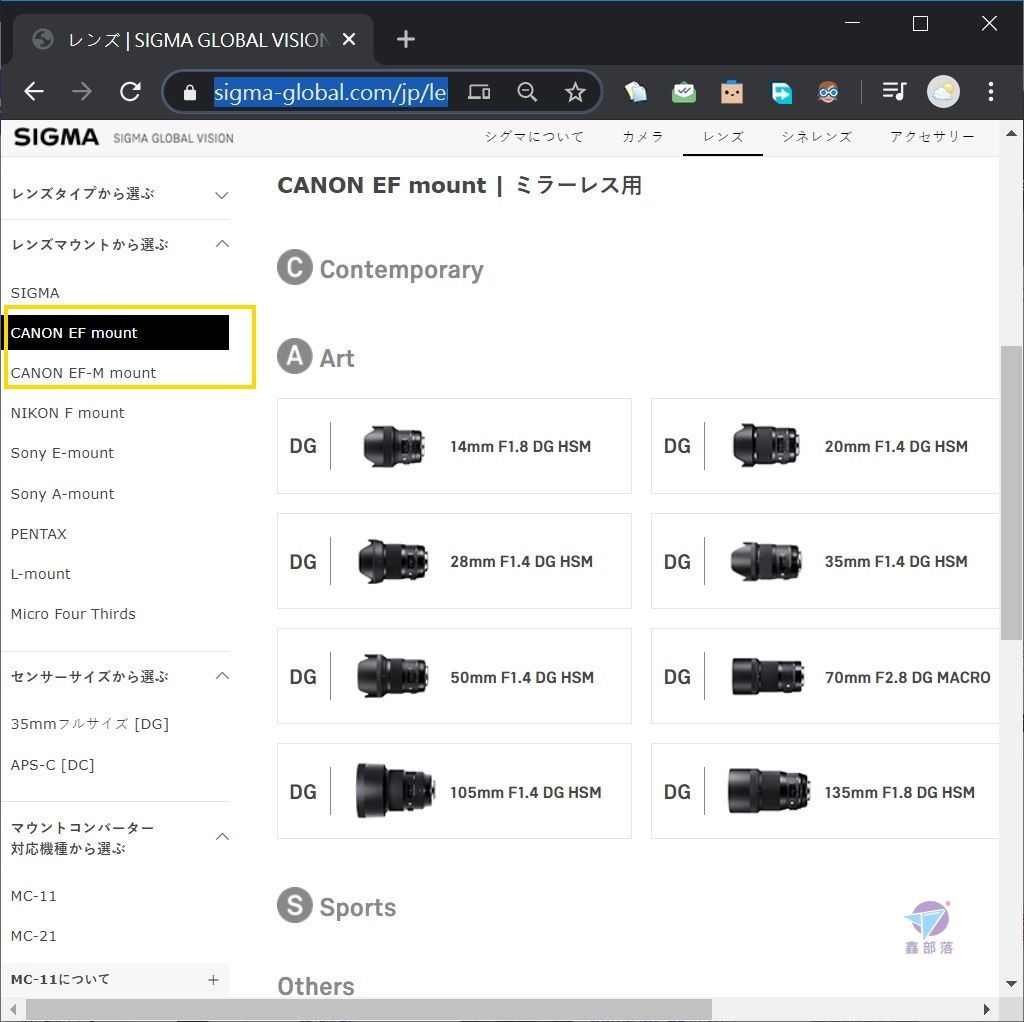
Task: Click scrollbar down arrow
Action: point(1012,983)
